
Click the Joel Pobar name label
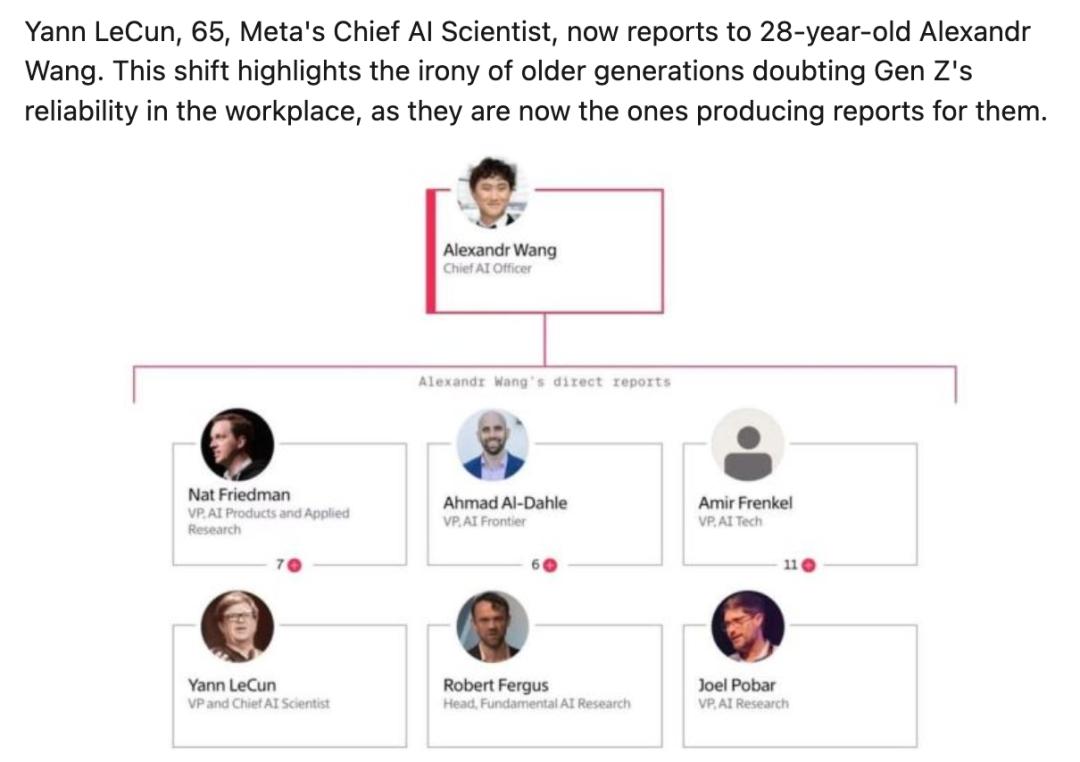pyautogui.click(x=736, y=685)
